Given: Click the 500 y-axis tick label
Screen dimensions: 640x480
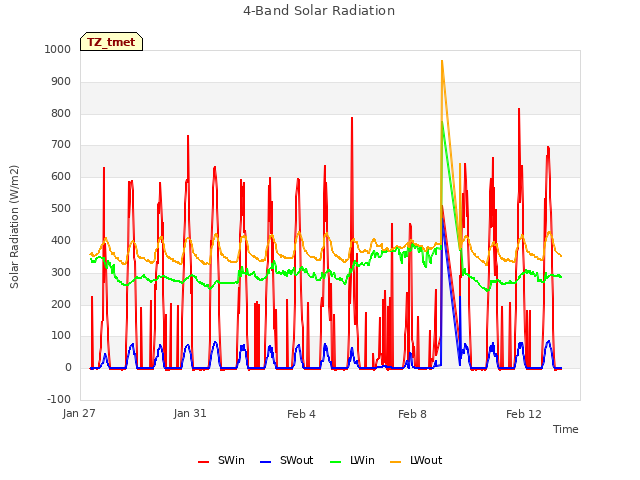Looking at the screenshot, I should [x=61, y=208].
